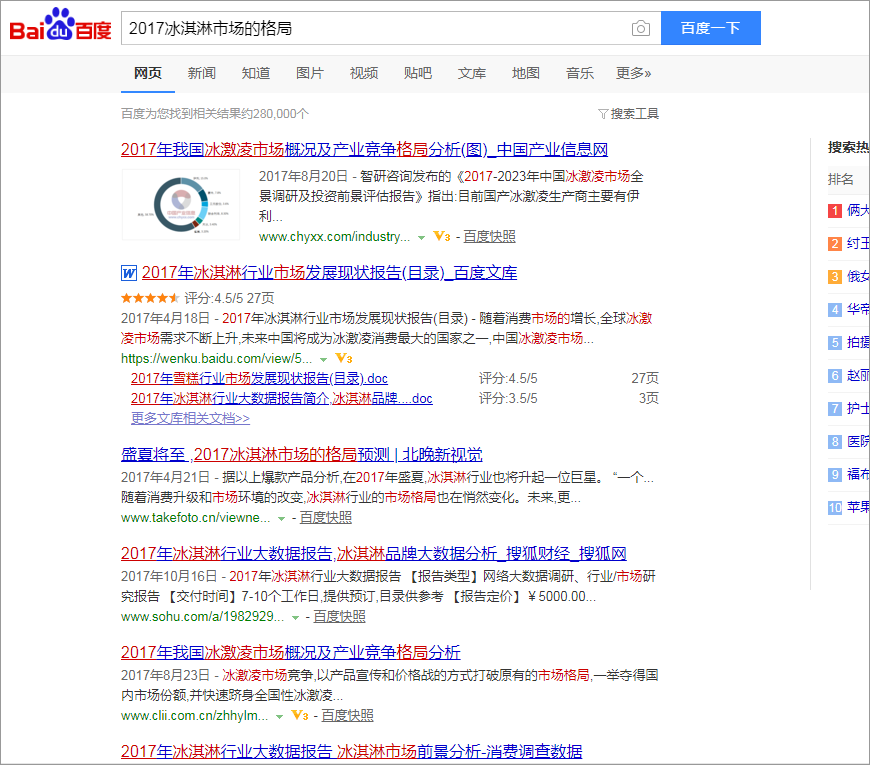Switch to the 新闻 tab
This screenshot has height=765, width=870.
(x=201, y=73)
